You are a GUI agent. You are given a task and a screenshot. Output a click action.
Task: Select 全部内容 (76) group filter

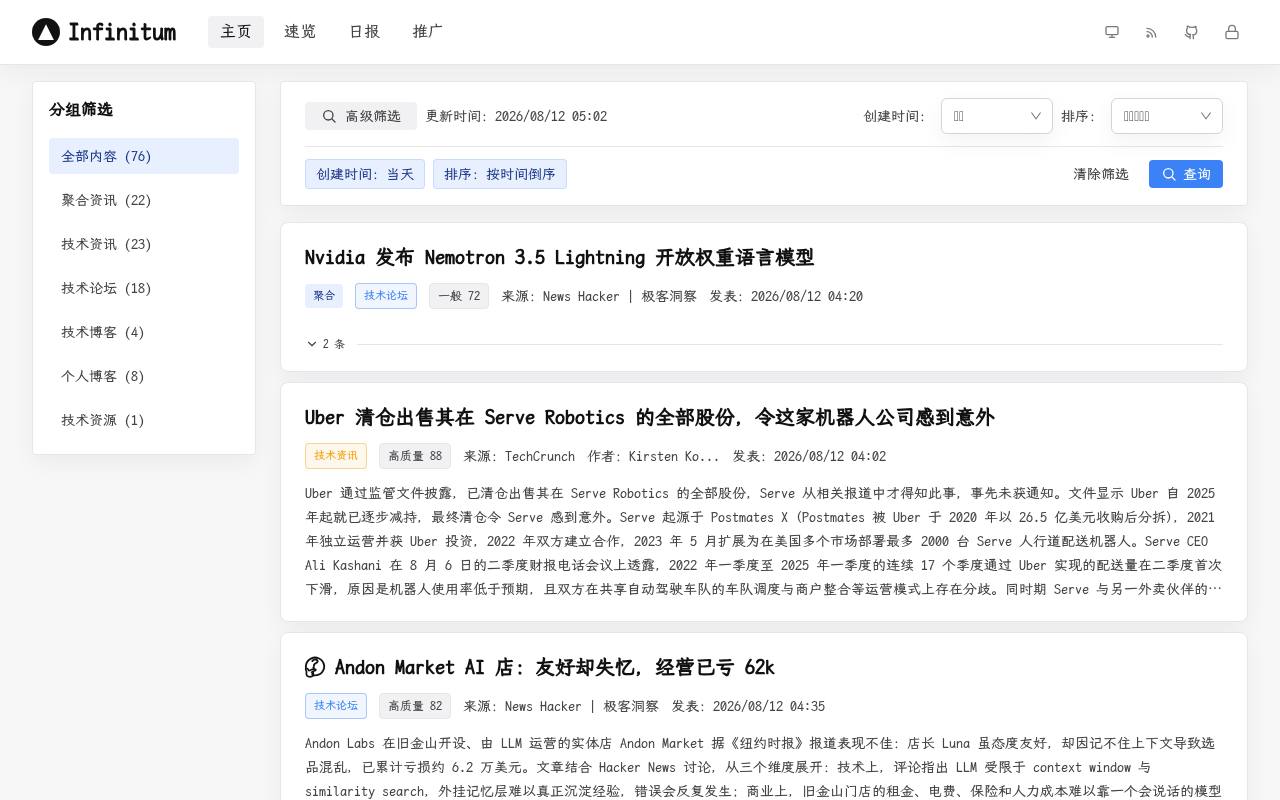pos(144,156)
